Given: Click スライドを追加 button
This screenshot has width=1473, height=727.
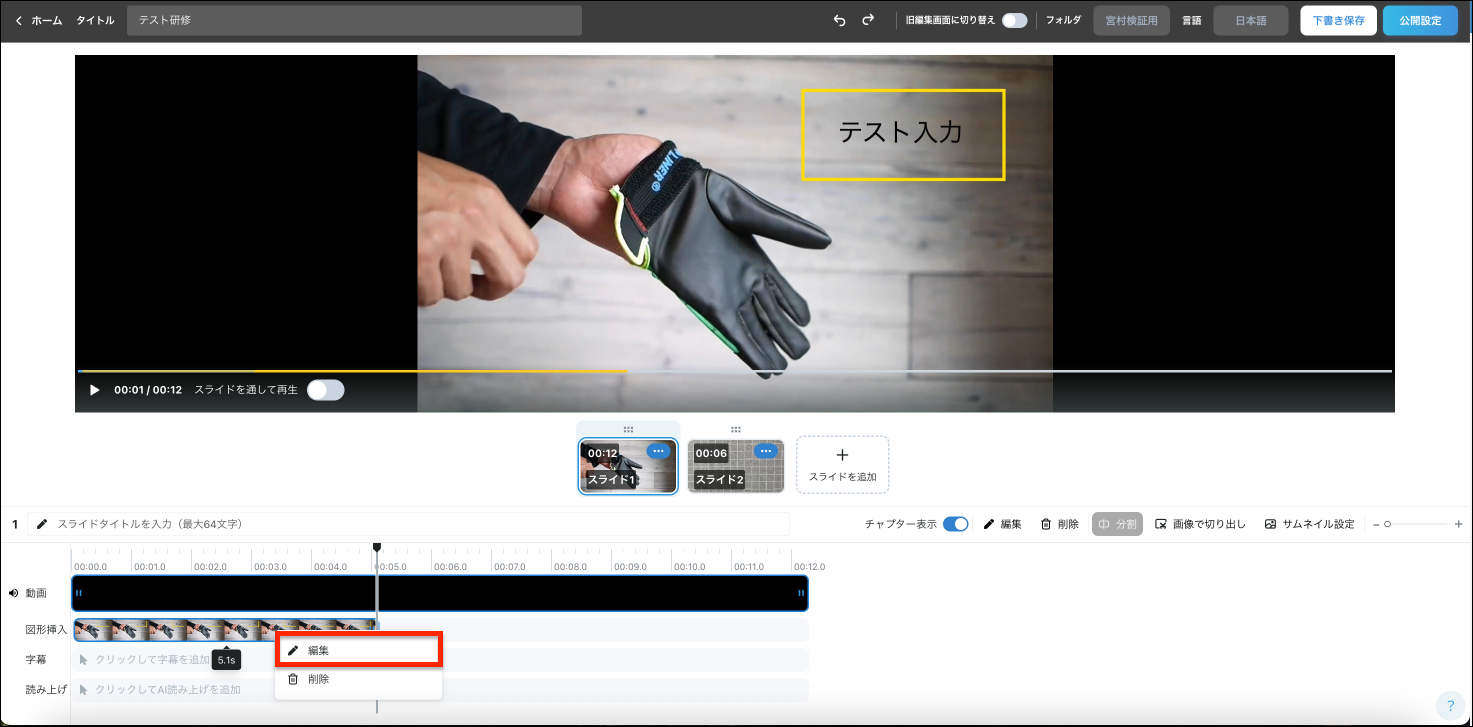Looking at the screenshot, I should [x=842, y=464].
